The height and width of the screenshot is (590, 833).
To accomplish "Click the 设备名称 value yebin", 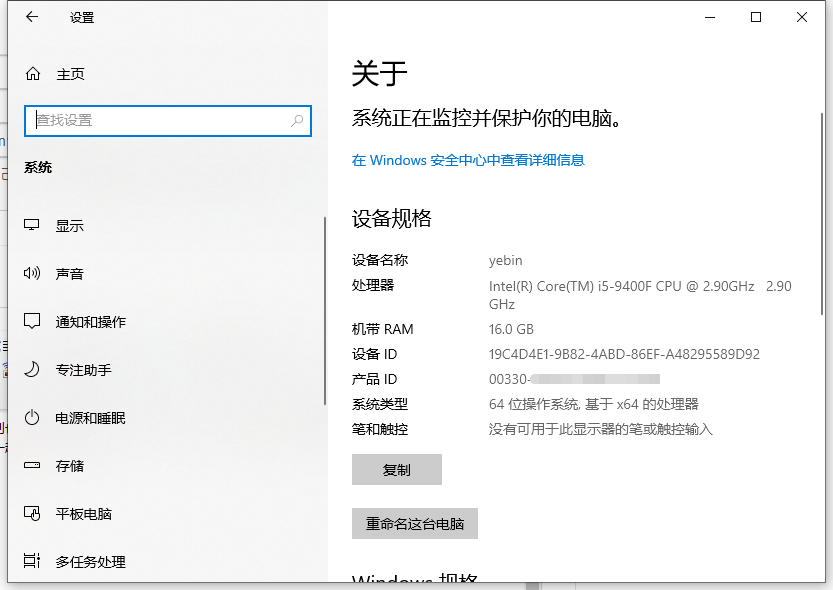I will point(505,260).
